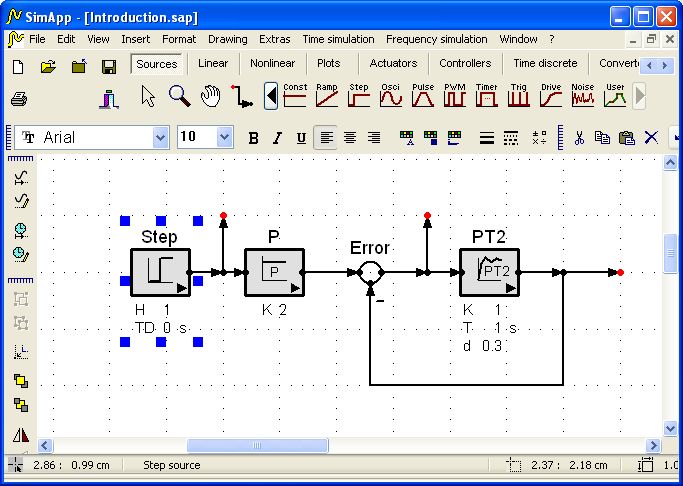This screenshot has width=683, height=486.
Task: Set text alignment to right
Action: [374, 138]
